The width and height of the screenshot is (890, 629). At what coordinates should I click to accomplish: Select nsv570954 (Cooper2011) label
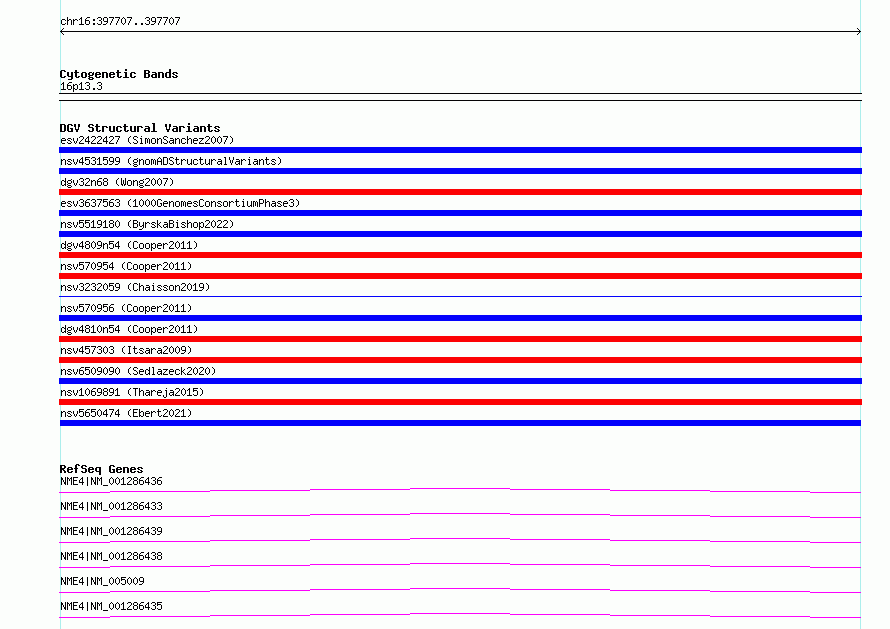[126, 266]
